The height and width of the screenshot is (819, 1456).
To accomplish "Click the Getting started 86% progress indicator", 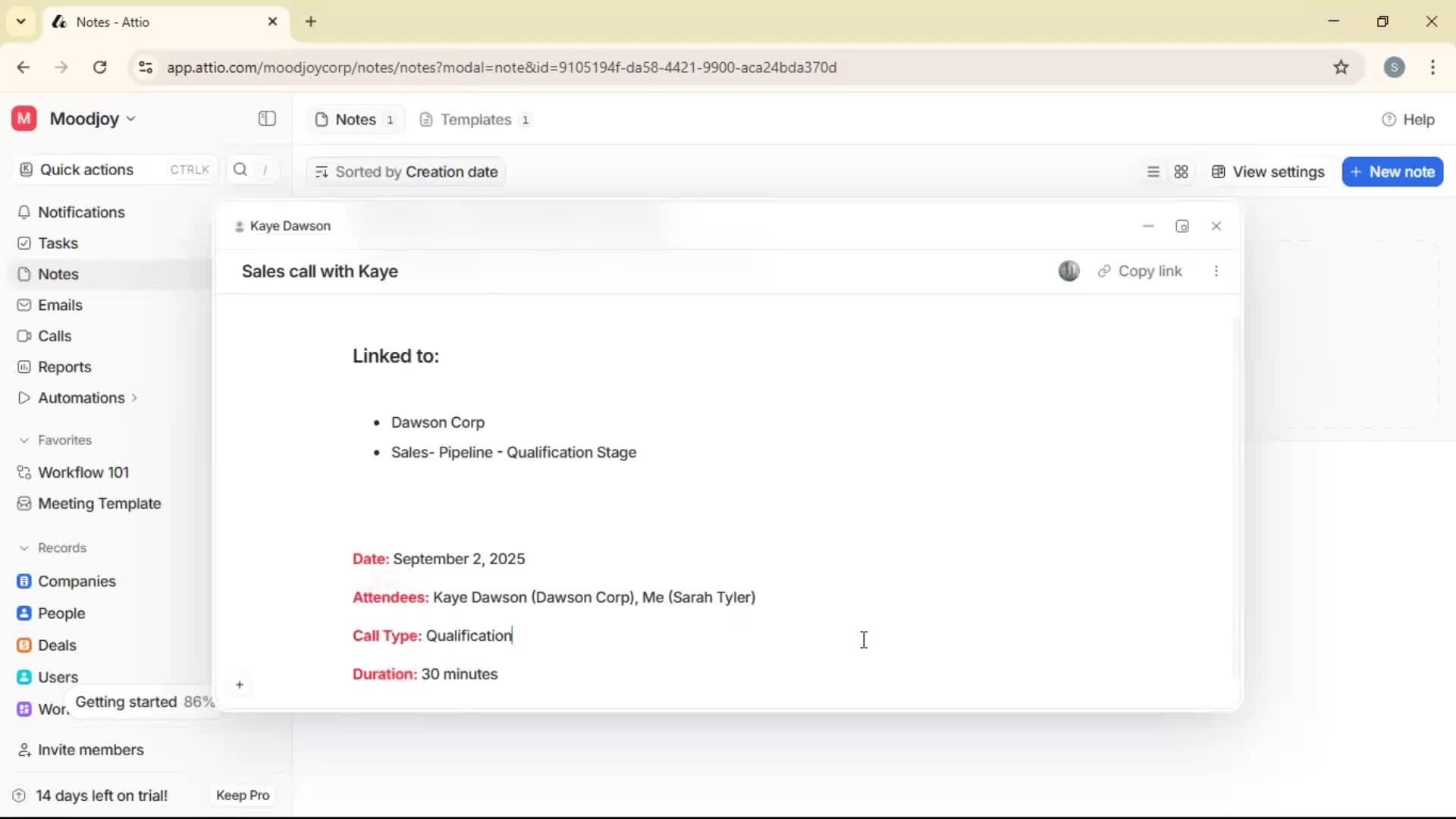I will pos(144,701).
